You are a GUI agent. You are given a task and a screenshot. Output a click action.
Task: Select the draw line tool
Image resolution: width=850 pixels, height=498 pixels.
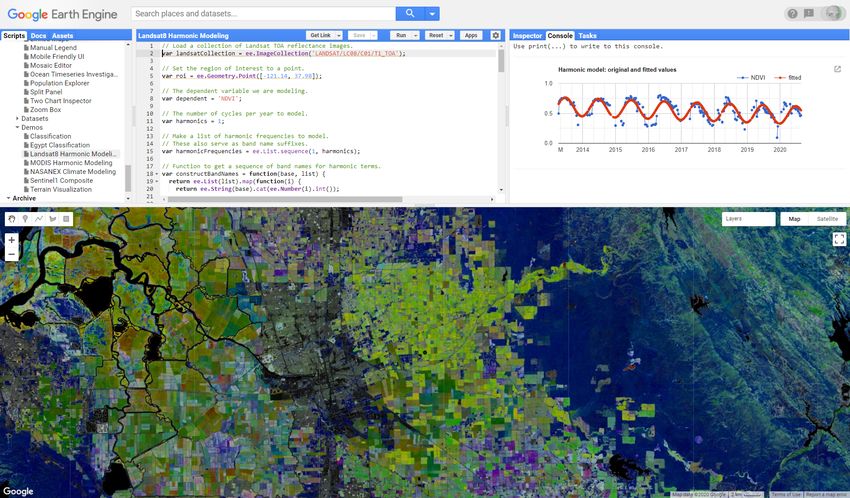pyautogui.click(x=38, y=219)
